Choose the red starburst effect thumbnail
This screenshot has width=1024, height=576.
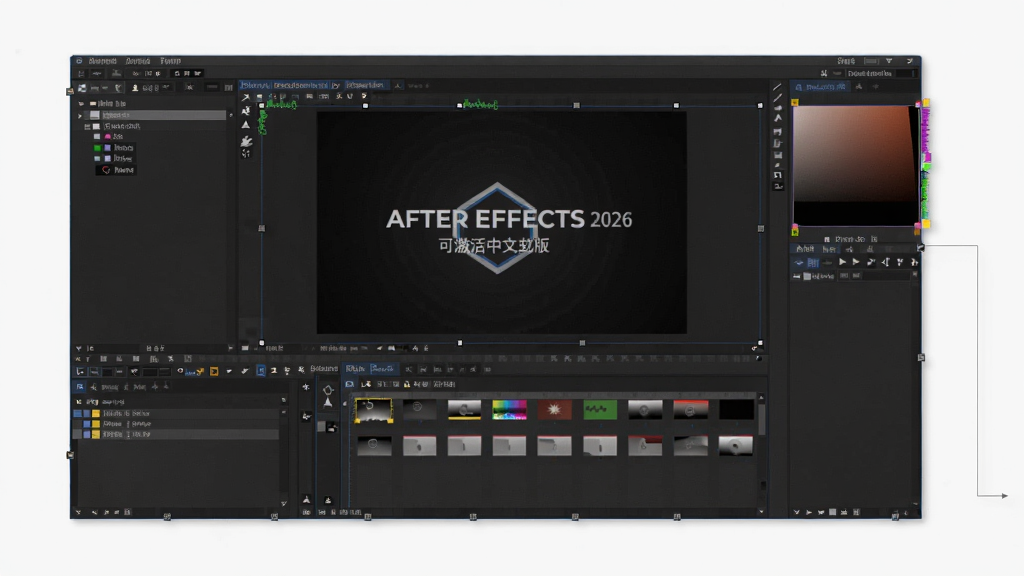pyautogui.click(x=554, y=409)
